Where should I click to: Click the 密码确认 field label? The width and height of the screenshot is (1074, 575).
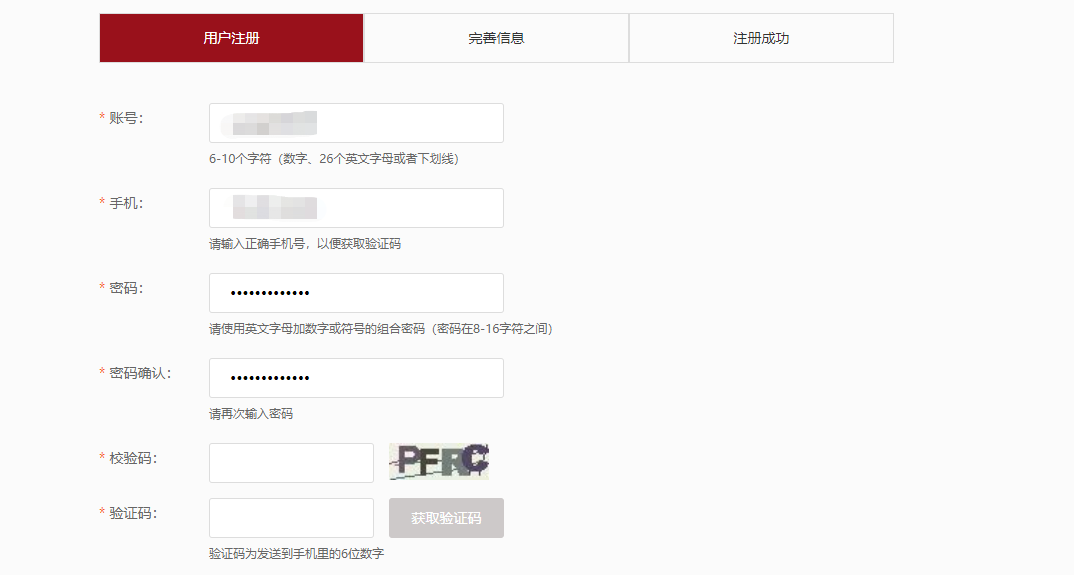tap(140, 373)
